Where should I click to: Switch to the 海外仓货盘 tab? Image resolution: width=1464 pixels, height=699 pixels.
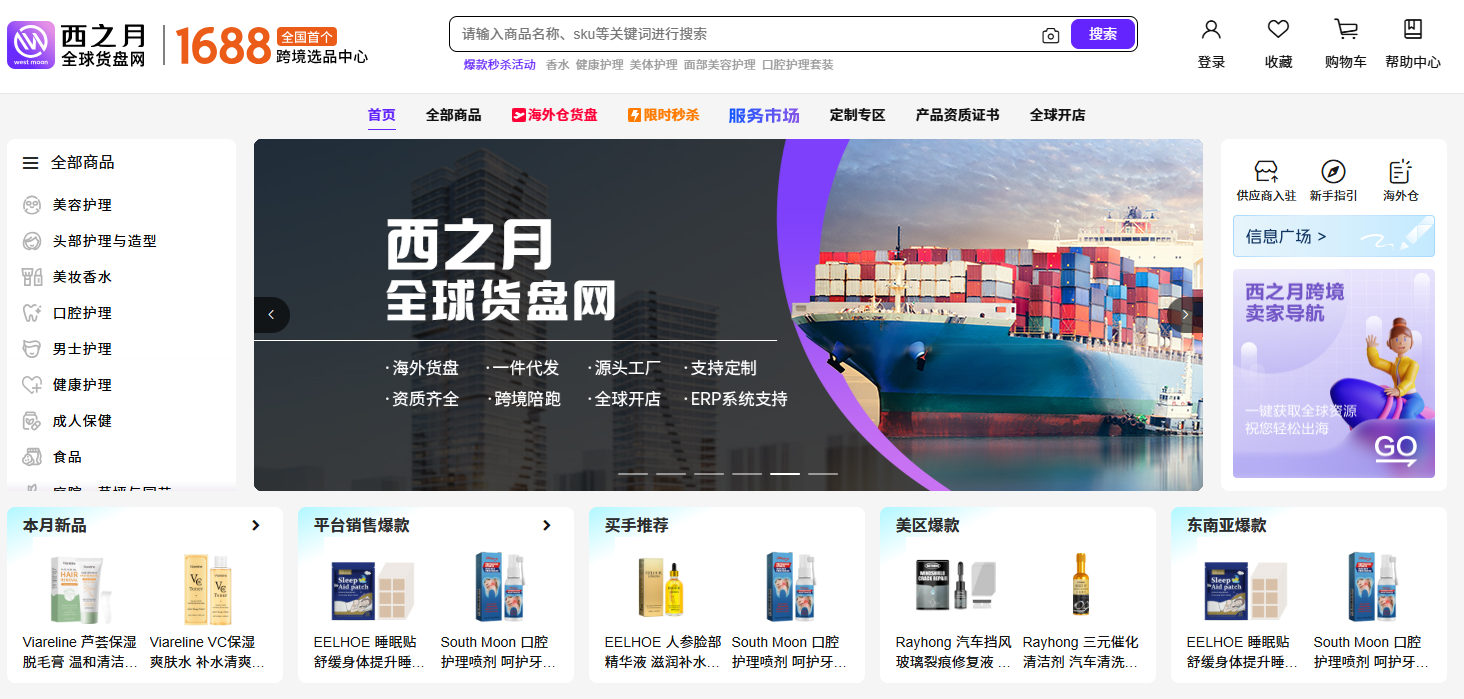[x=555, y=115]
